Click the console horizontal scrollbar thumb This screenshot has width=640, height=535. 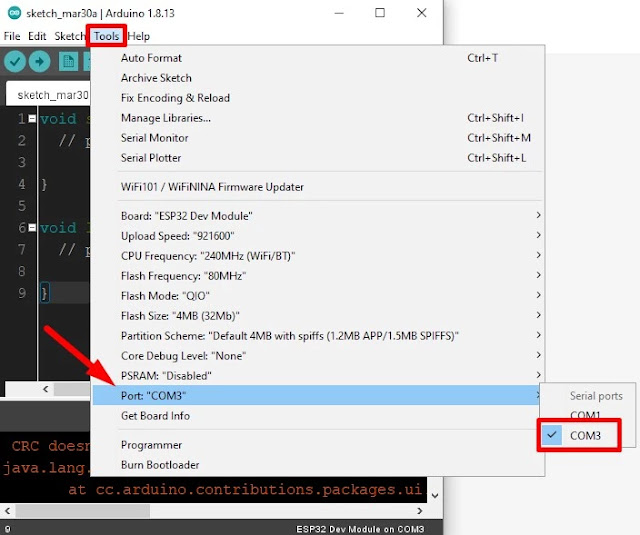(x=82, y=511)
